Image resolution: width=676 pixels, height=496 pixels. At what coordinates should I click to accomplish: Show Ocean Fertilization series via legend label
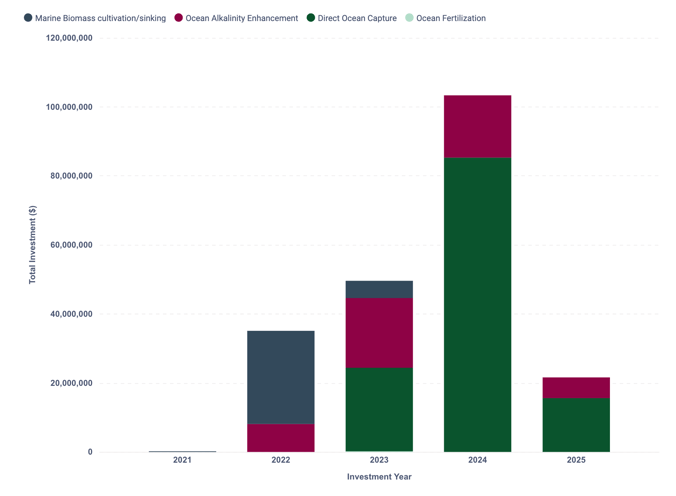tap(450, 18)
